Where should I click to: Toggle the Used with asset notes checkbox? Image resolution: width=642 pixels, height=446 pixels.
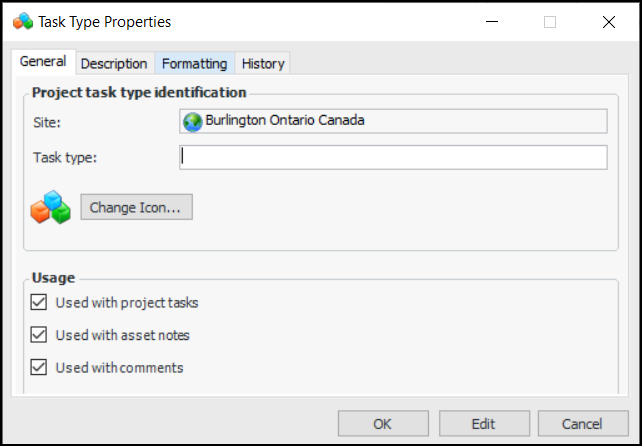40,335
